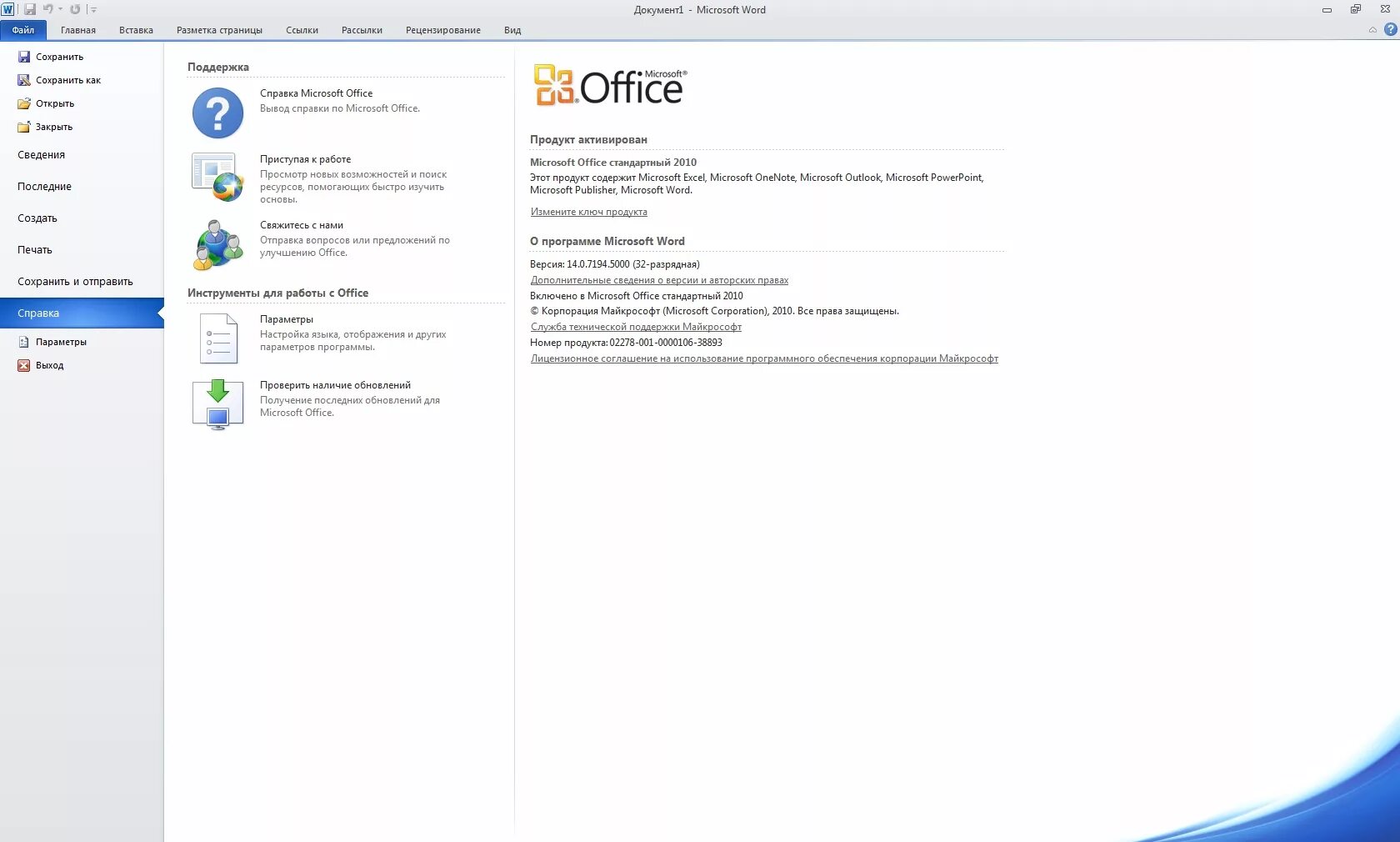The width and height of the screenshot is (1400, 842).
Task: Click the Параметры document list icon
Action: [x=218, y=338]
